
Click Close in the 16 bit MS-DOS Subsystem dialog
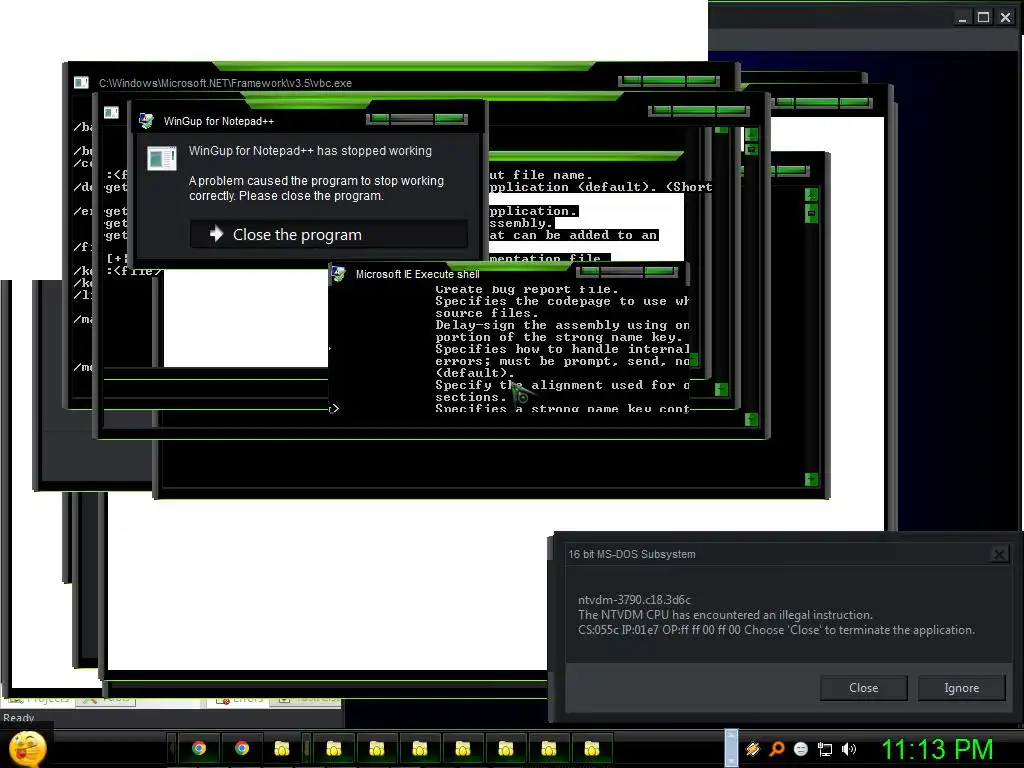[863, 688]
